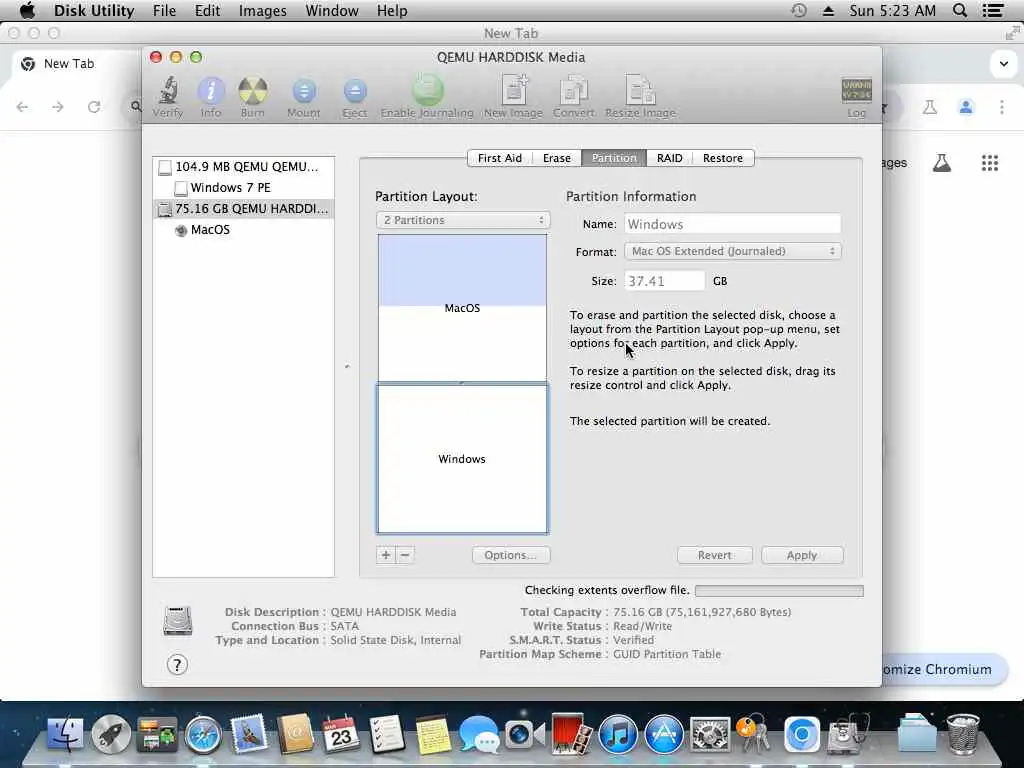
Task: Click the Time Machine menu bar icon
Action: point(798,10)
